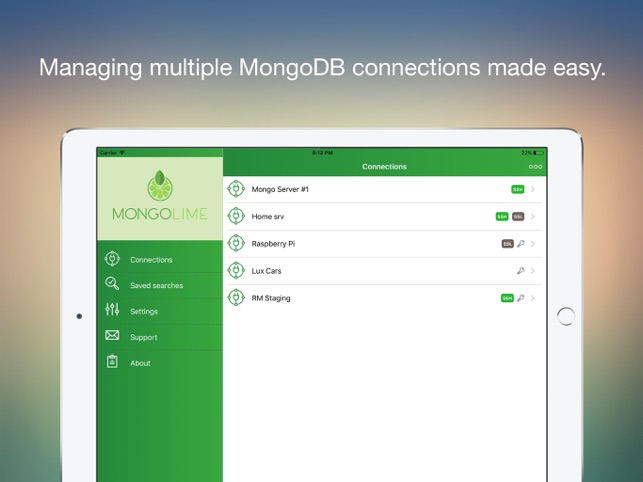Click the SSL badge on Raspberry Pi

(507, 244)
